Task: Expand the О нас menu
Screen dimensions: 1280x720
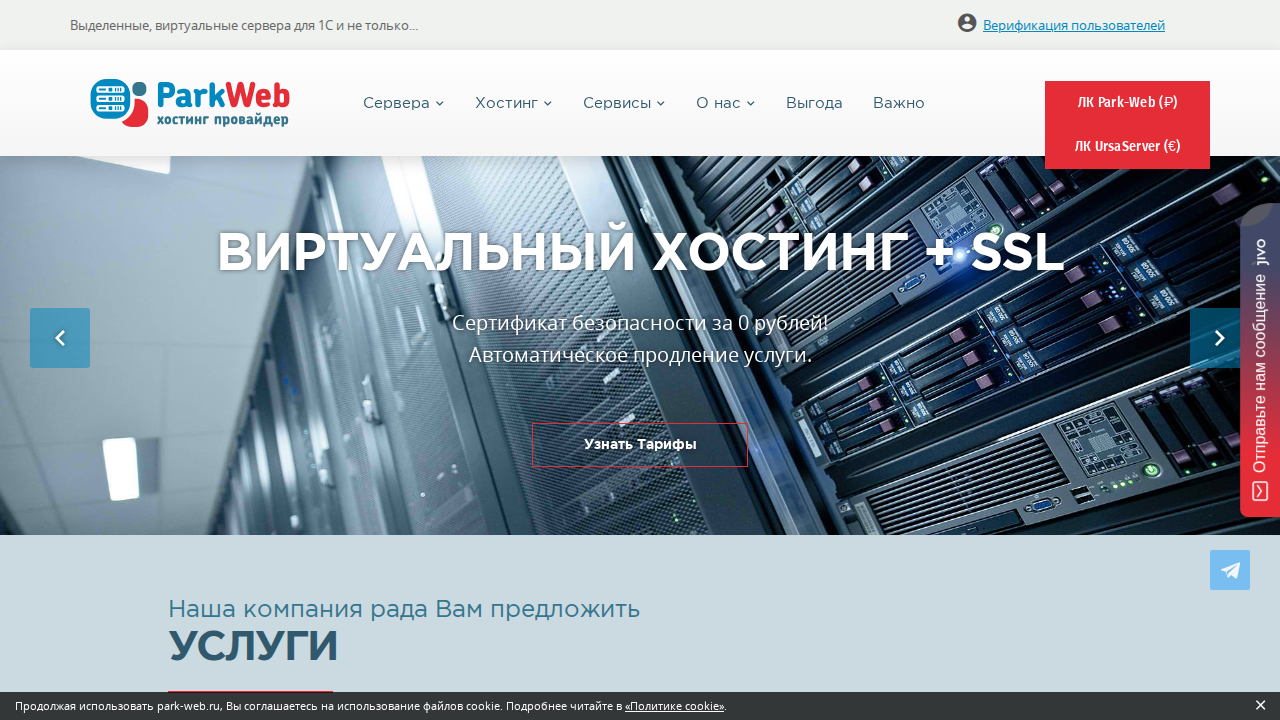Action: point(725,103)
